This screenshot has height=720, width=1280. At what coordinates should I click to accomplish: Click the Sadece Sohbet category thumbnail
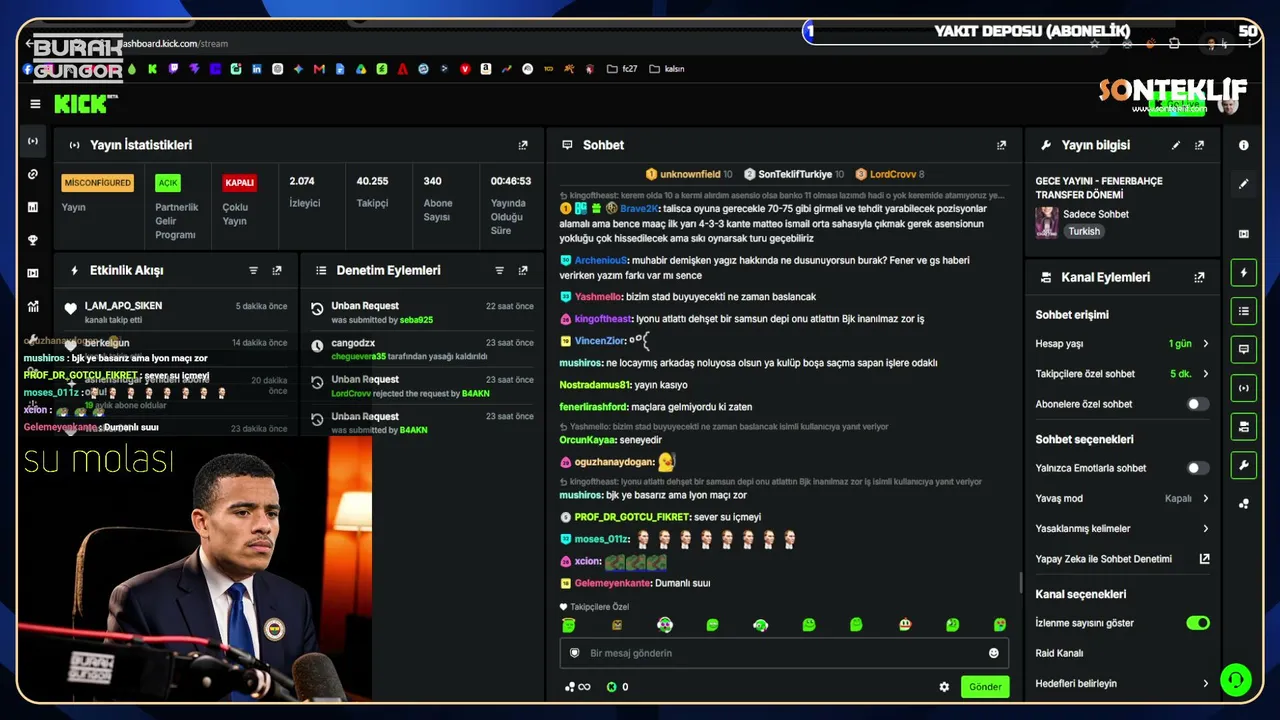1047,222
